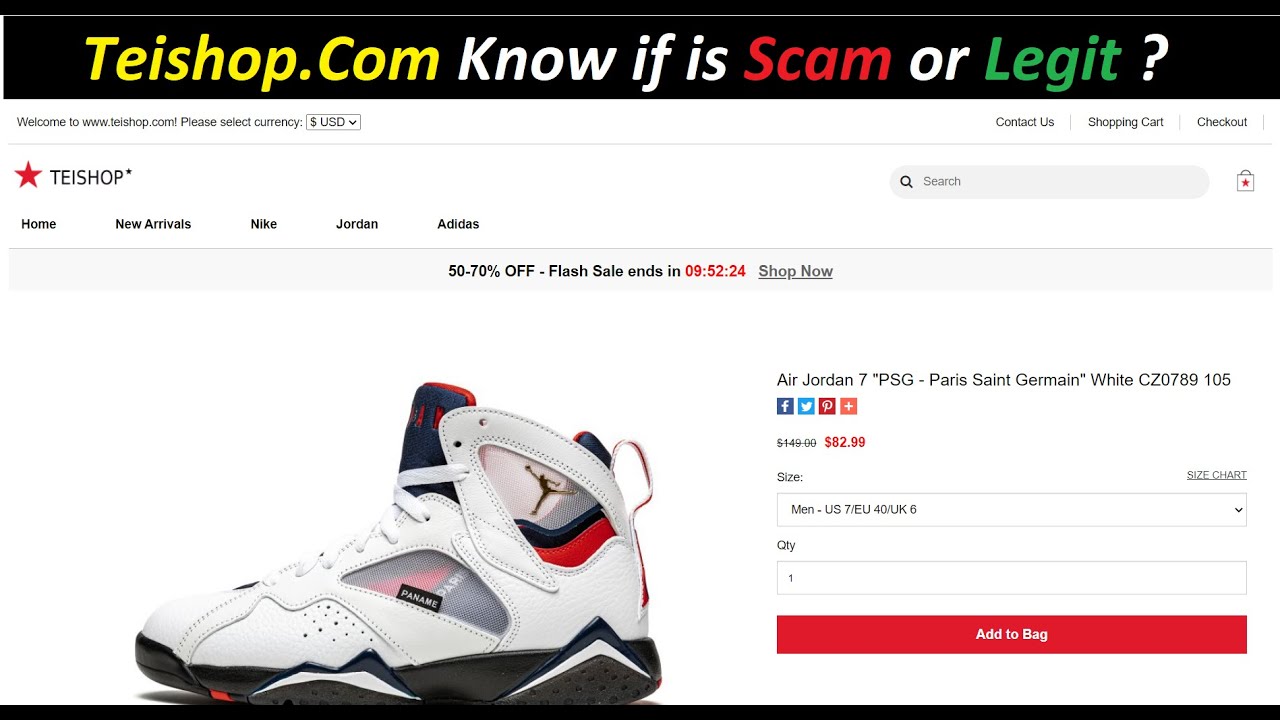Image resolution: width=1280 pixels, height=720 pixels.
Task: Go to New Arrivals section
Action: [x=153, y=224]
